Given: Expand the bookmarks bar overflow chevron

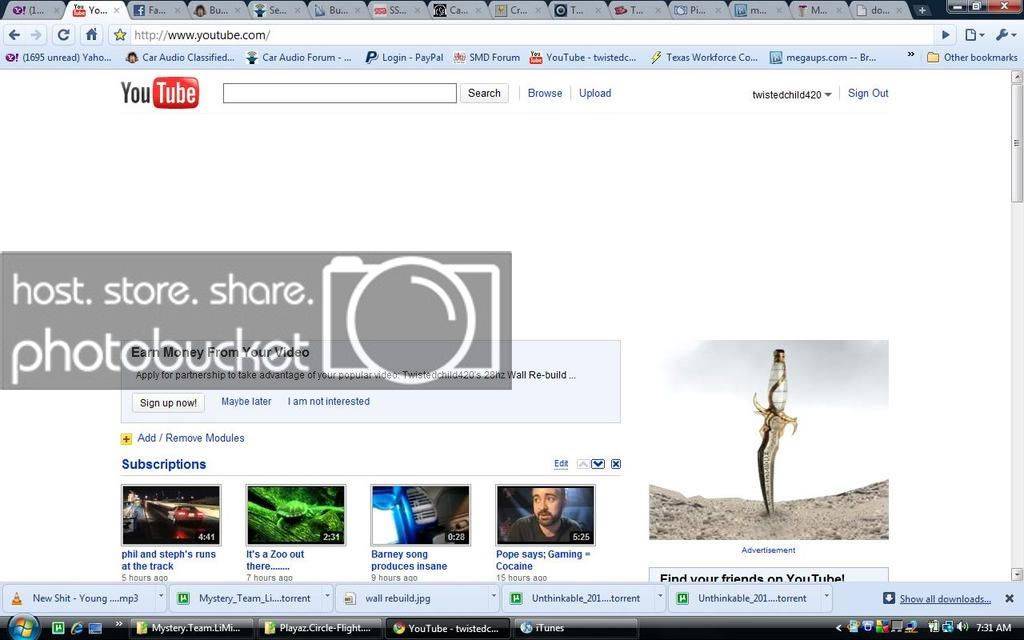Looking at the screenshot, I should pyautogui.click(x=911, y=56).
